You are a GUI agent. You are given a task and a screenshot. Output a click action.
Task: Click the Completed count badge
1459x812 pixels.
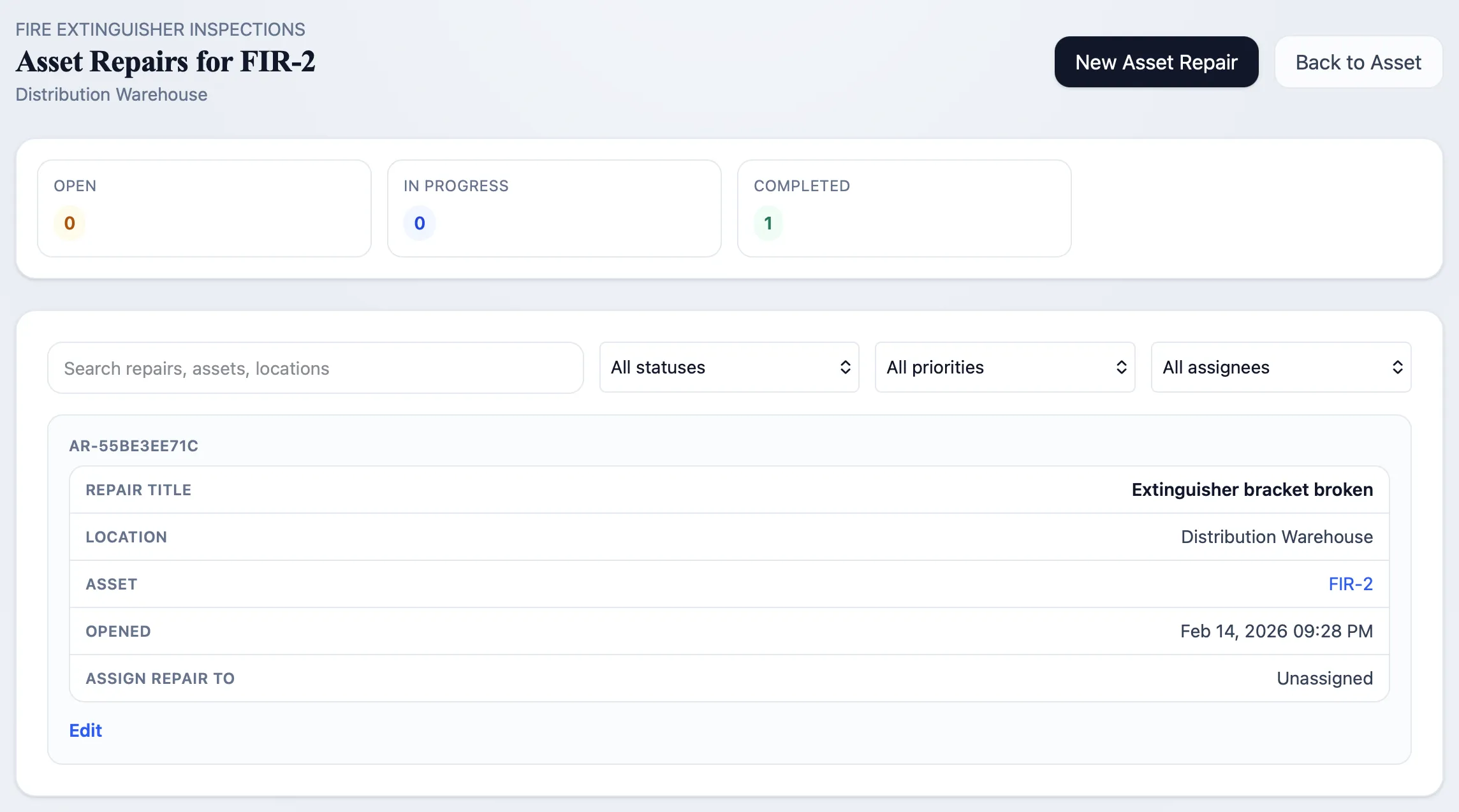[x=768, y=223]
